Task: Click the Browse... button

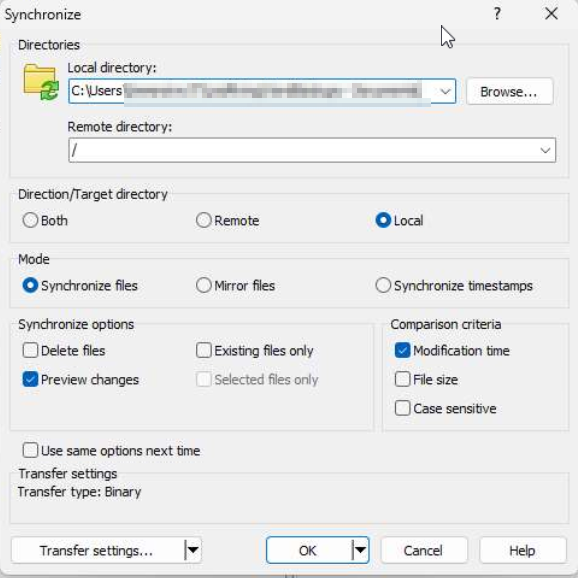Action: 509,91
